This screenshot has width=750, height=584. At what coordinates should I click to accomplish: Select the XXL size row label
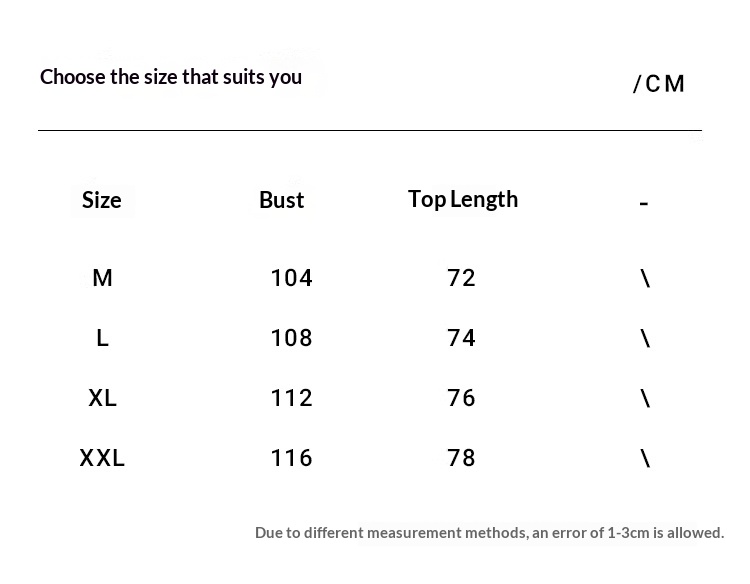102,458
